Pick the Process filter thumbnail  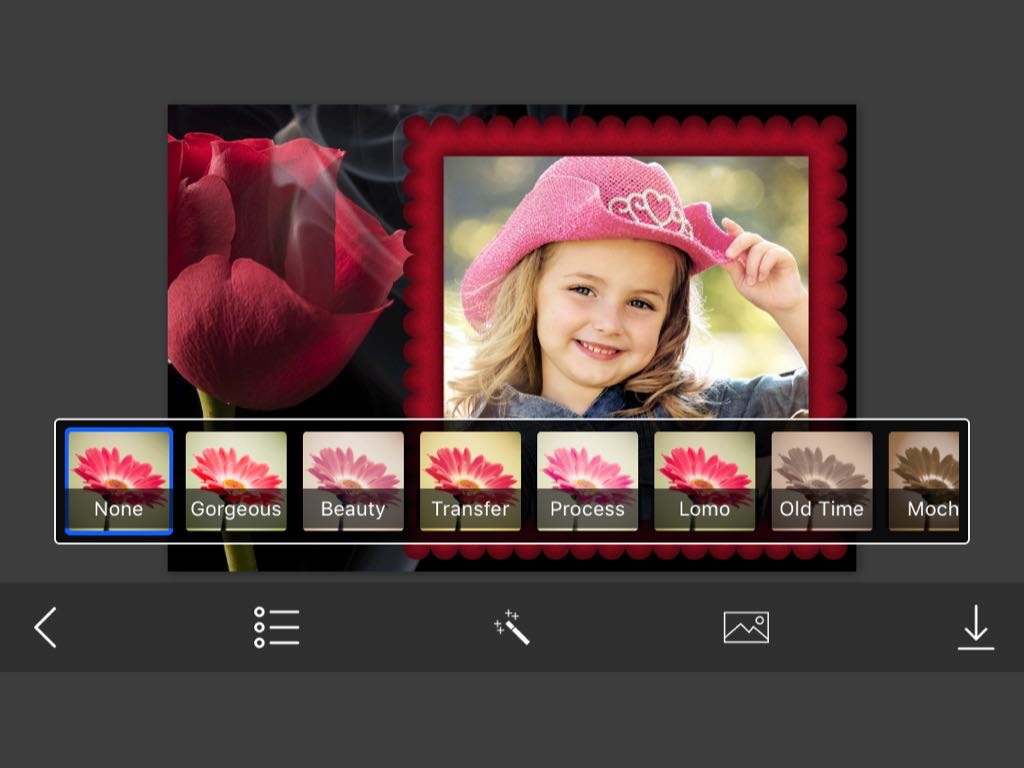(x=587, y=481)
